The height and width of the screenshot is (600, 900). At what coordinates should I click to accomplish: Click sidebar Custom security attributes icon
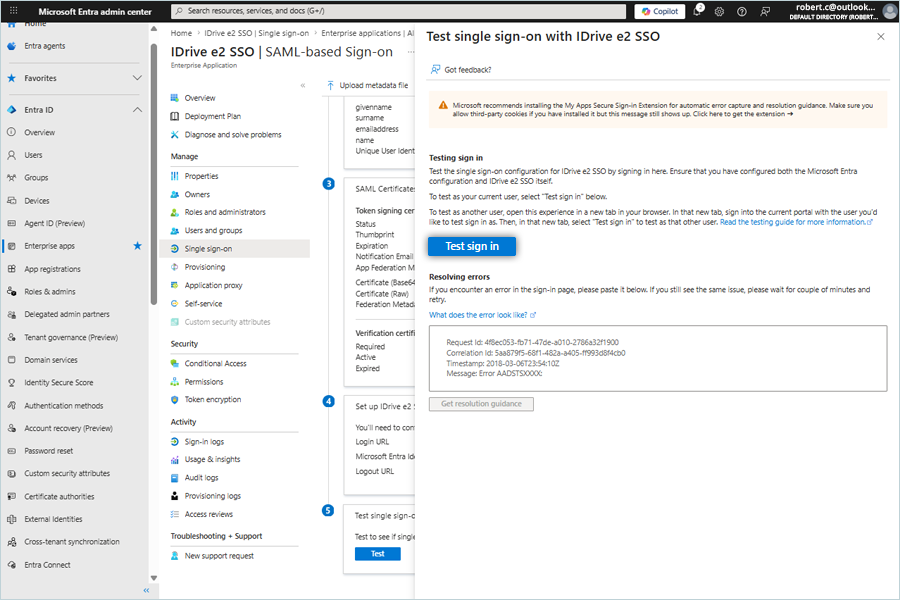click(x=11, y=474)
